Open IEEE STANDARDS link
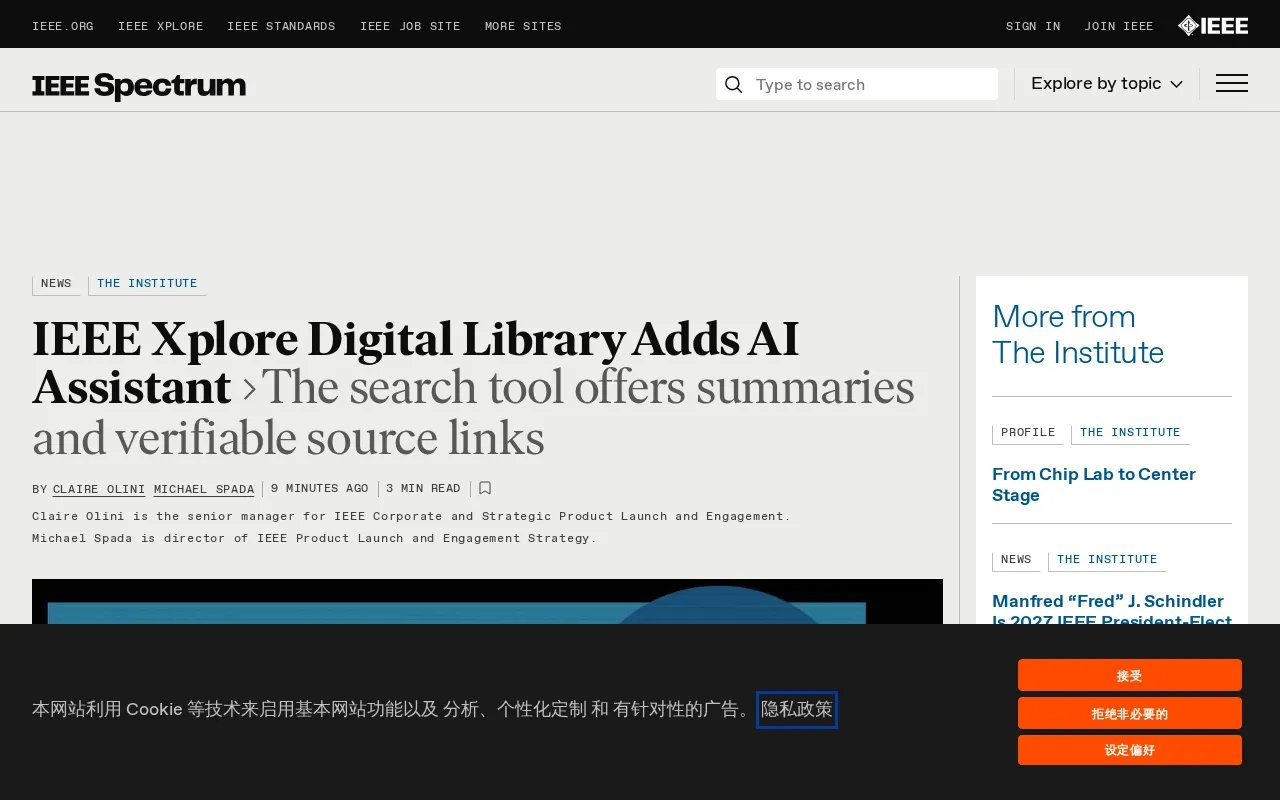 (x=281, y=27)
